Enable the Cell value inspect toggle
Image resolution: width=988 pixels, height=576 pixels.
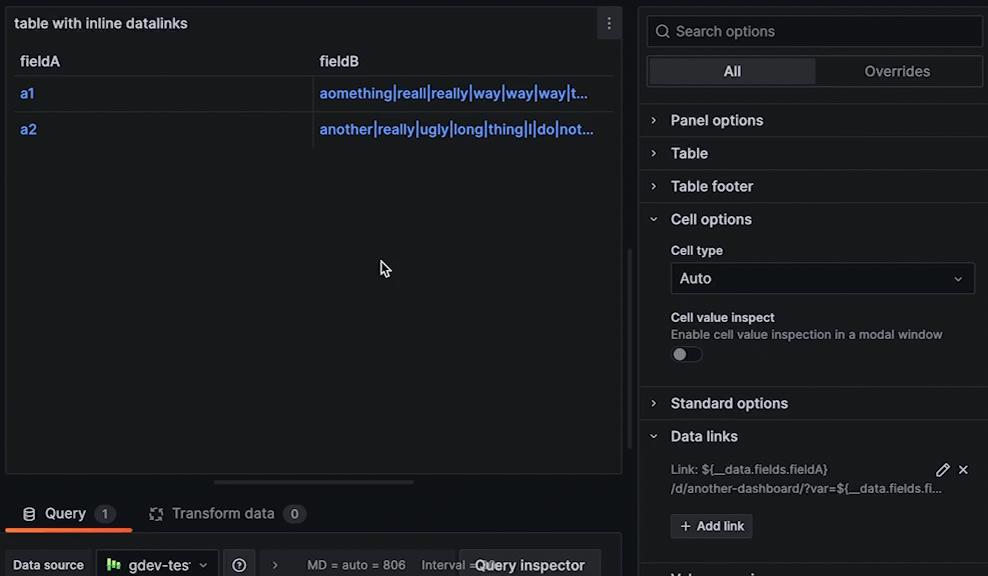(686, 354)
